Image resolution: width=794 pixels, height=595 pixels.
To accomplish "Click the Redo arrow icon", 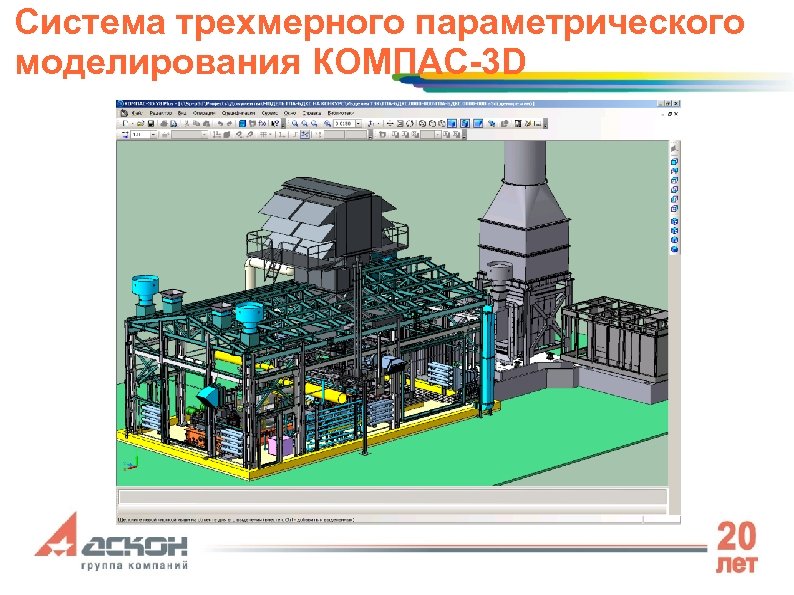I will coord(229,124).
